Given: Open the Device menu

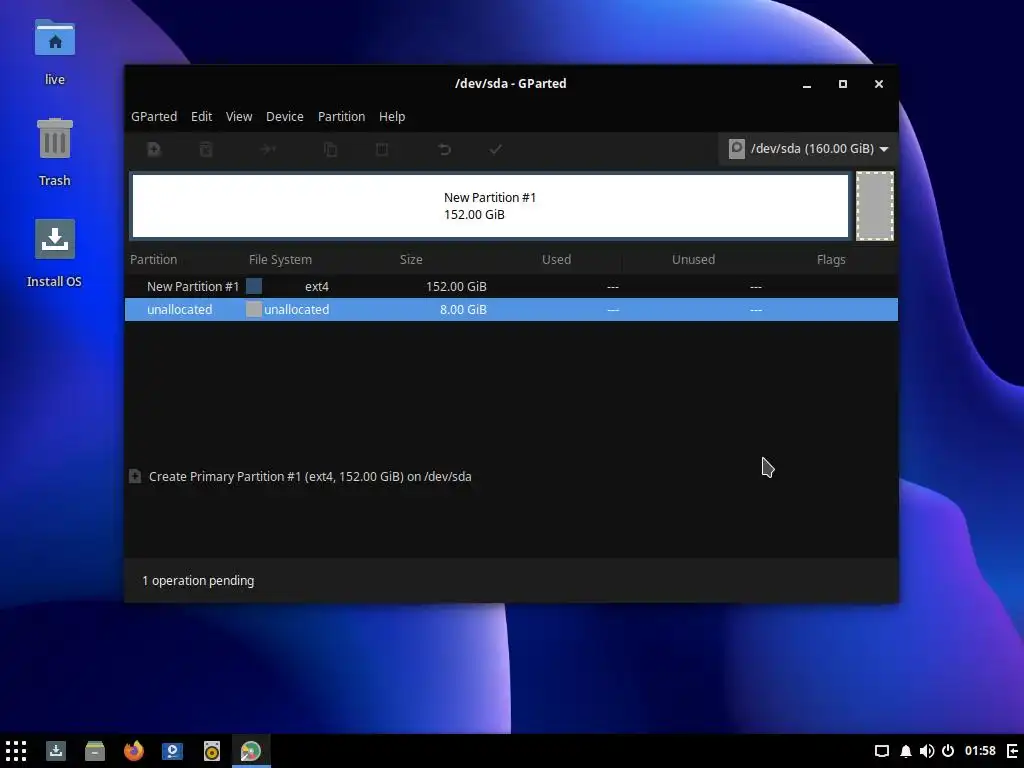Looking at the screenshot, I should [x=285, y=116].
